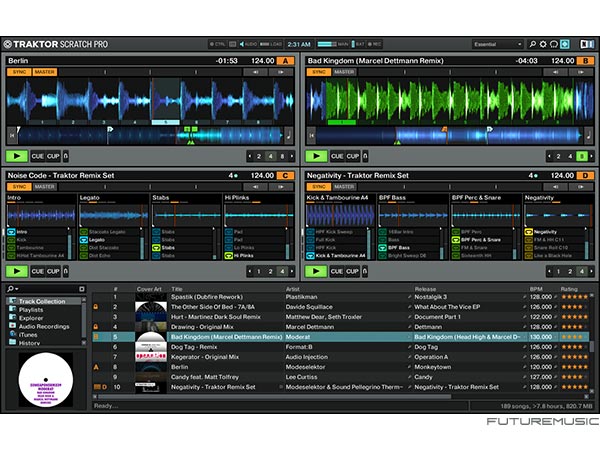This screenshot has width=600, height=450.
Task: Decrease loop size arrow on Deck A
Action: click(x=250, y=156)
